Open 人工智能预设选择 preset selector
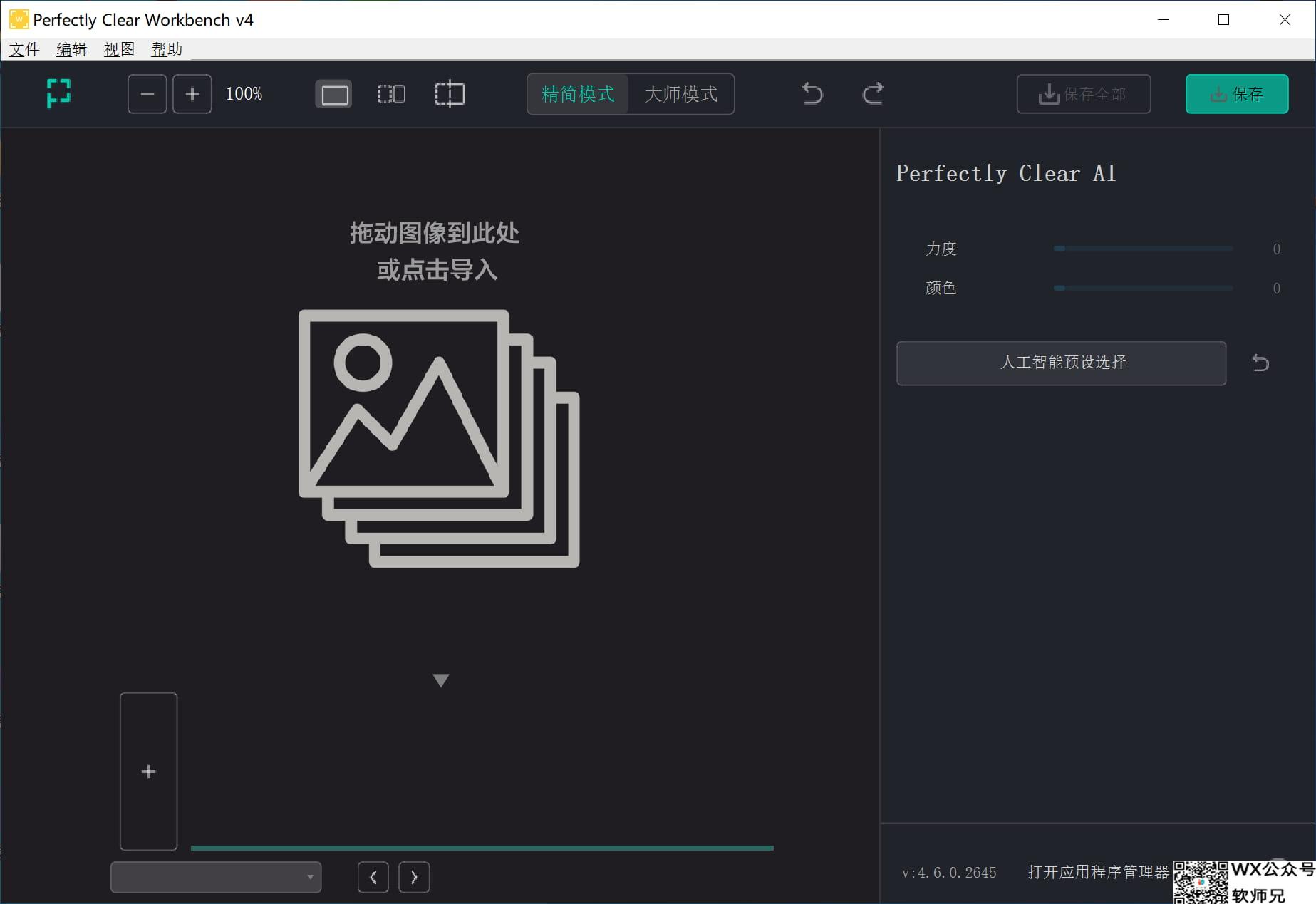 point(1061,363)
